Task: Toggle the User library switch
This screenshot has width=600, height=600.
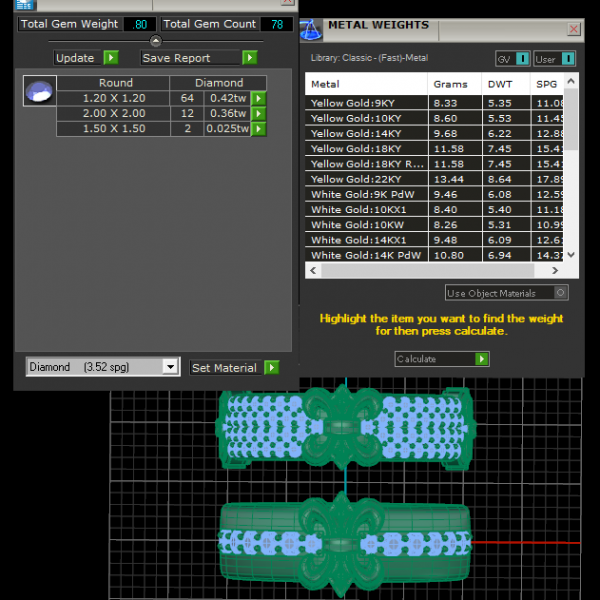Action: pos(568,60)
